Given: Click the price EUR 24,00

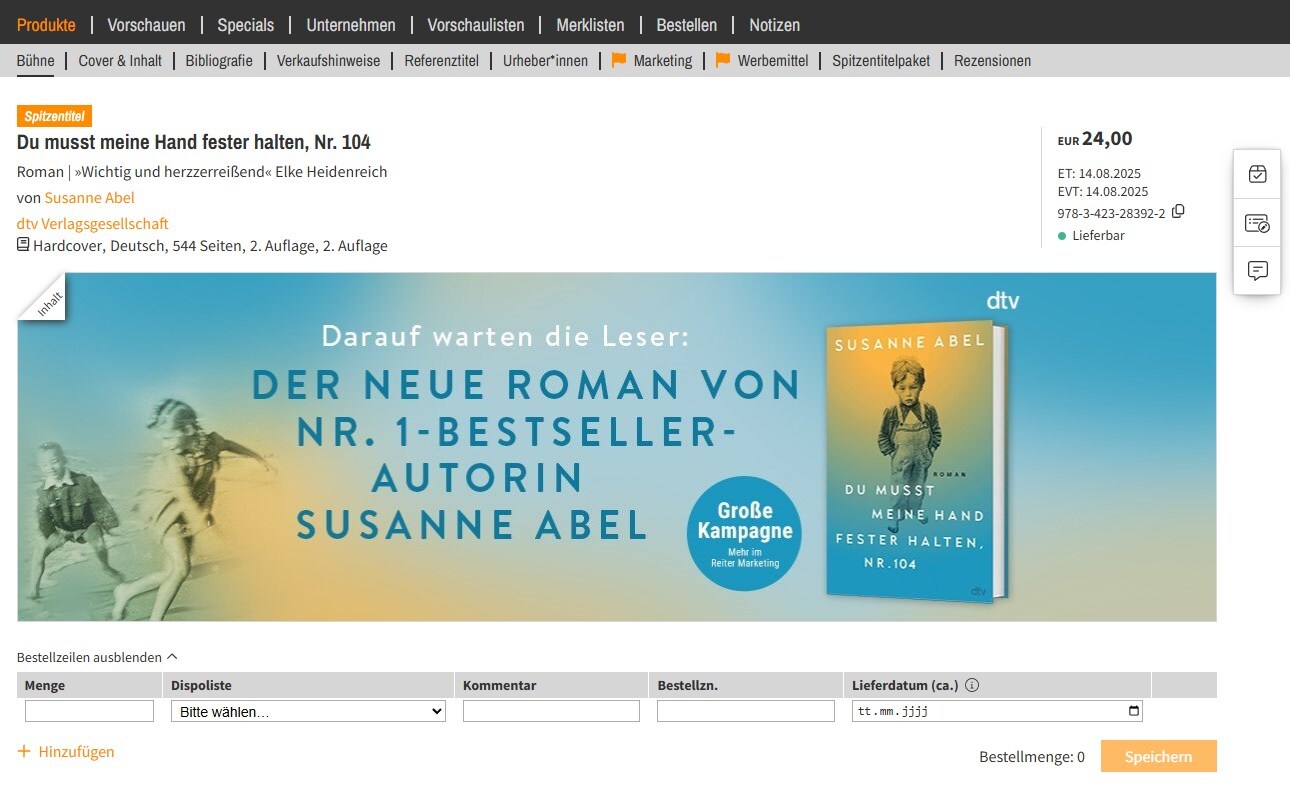Looking at the screenshot, I should 1095,139.
